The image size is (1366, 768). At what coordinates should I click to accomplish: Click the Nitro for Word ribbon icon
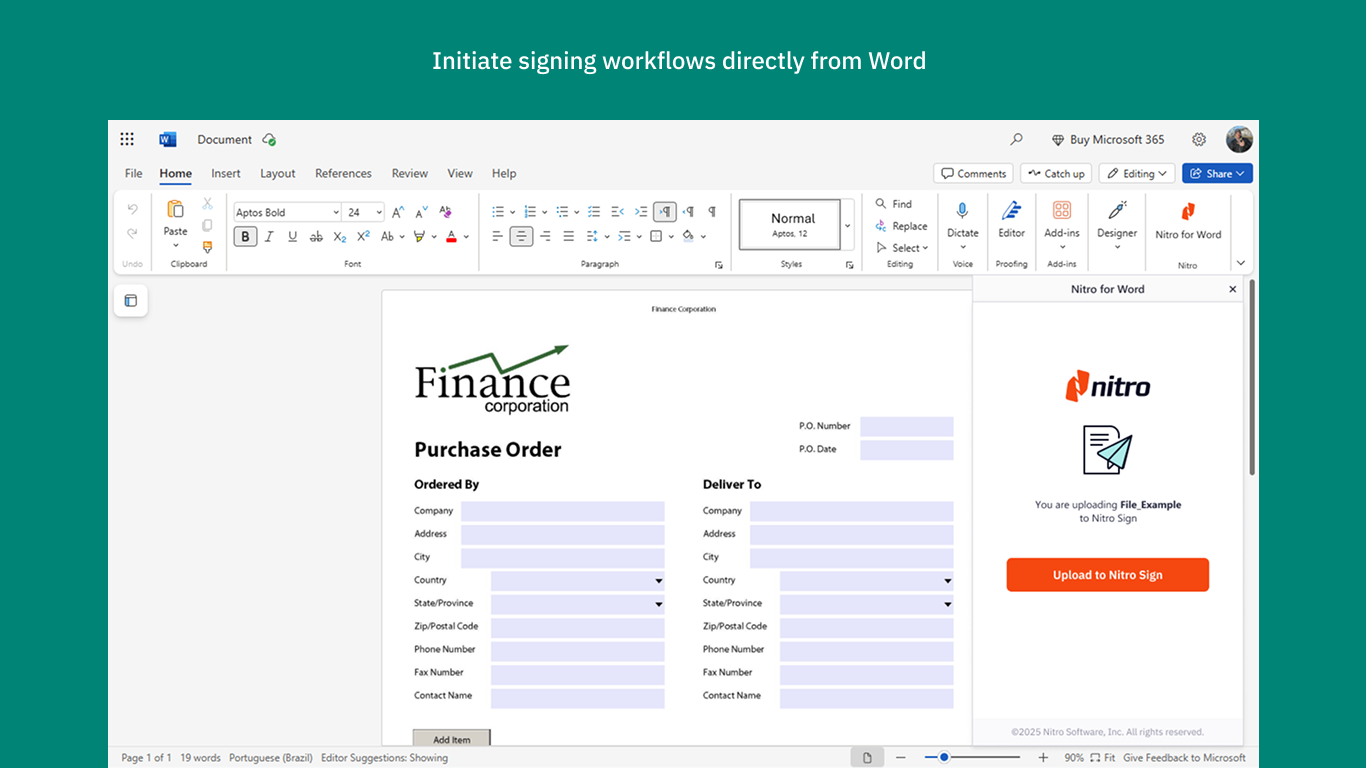coord(1188,211)
